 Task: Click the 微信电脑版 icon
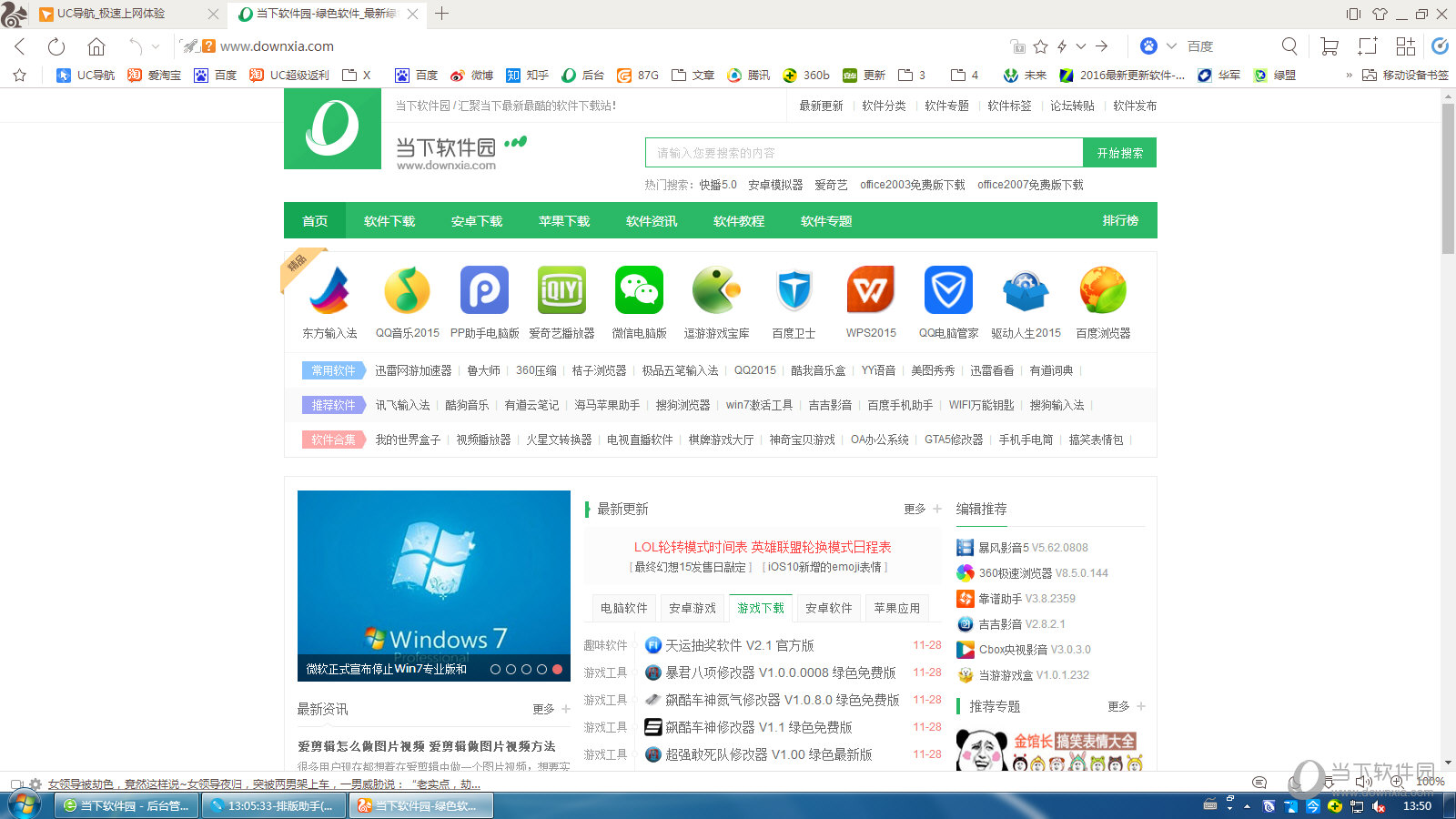639,290
